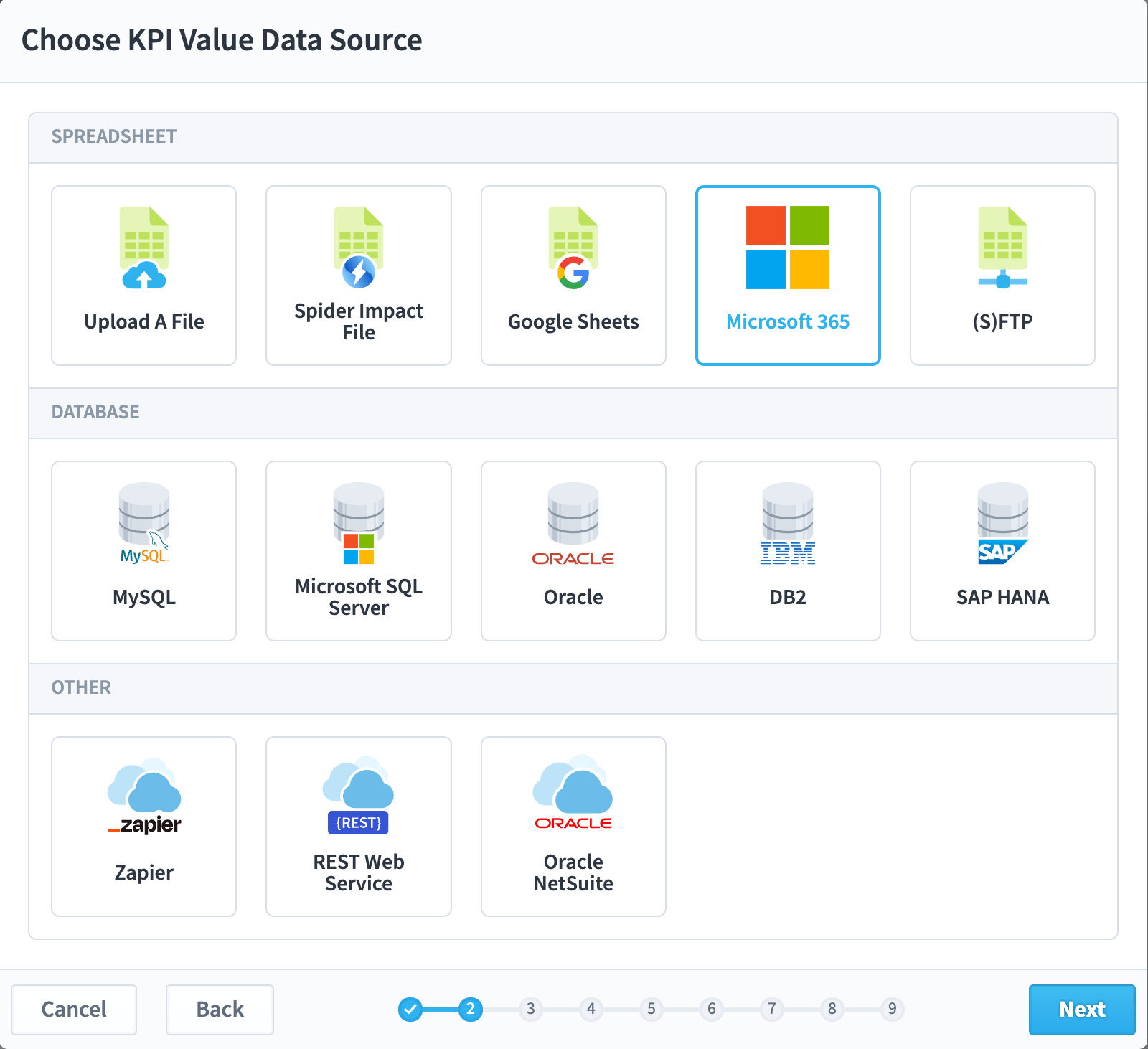Choose the Spider Impact File icon
This screenshot has height=1049, width=1148.
[x=359, y=248]
